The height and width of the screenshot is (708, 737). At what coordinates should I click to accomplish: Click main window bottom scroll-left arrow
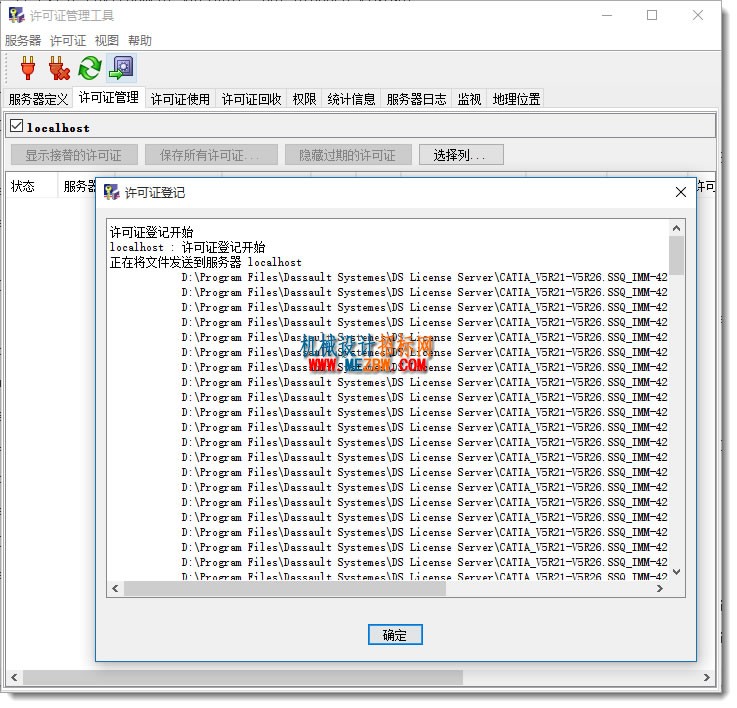14,678
